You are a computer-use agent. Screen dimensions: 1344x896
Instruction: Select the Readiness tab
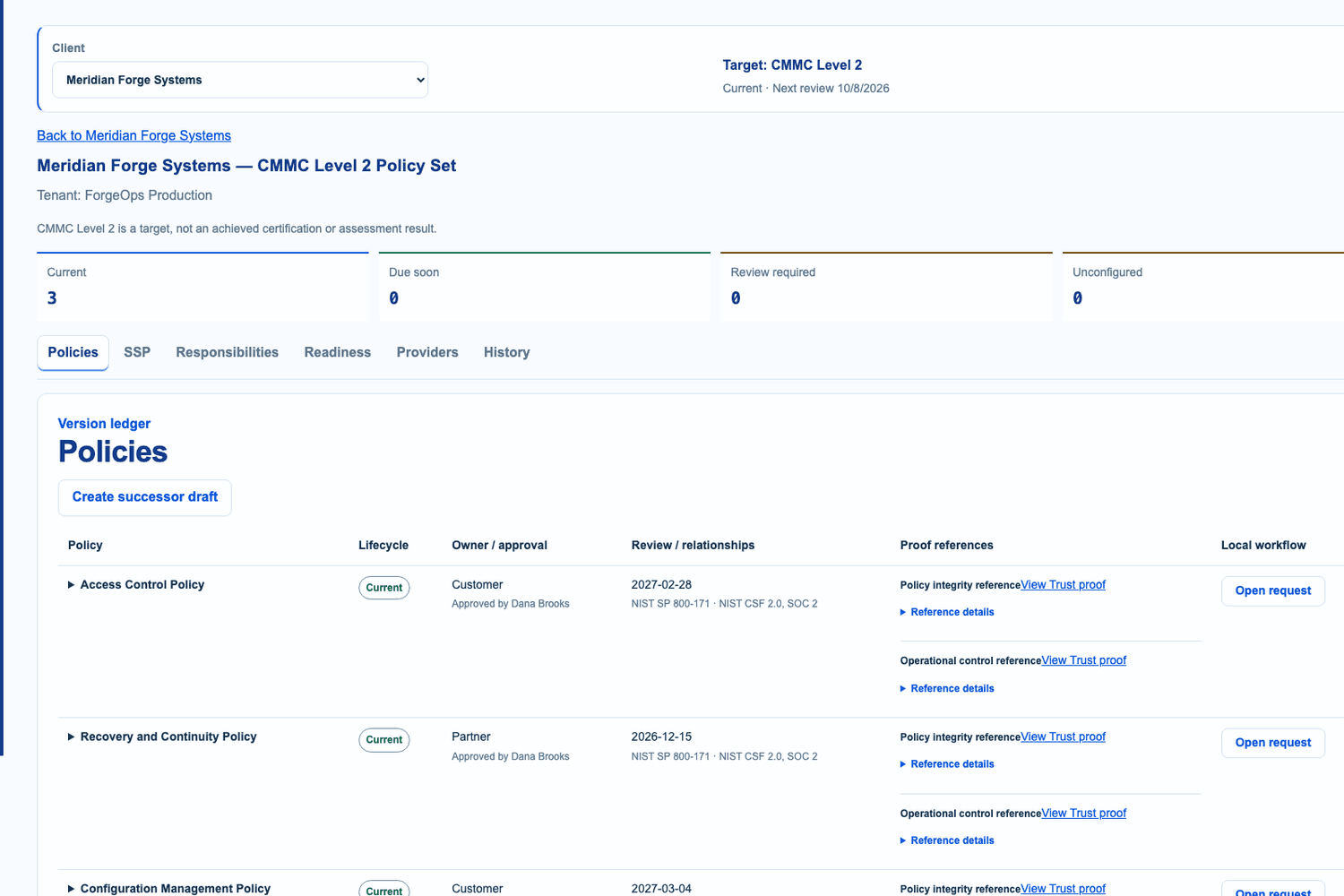tap(337, 352)
